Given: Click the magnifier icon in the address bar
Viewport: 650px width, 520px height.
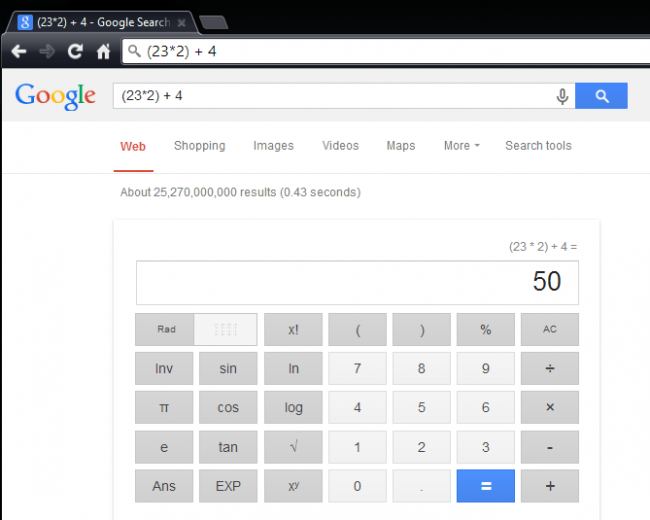Looking at the screenshot, I should click(x=134, y=51).
